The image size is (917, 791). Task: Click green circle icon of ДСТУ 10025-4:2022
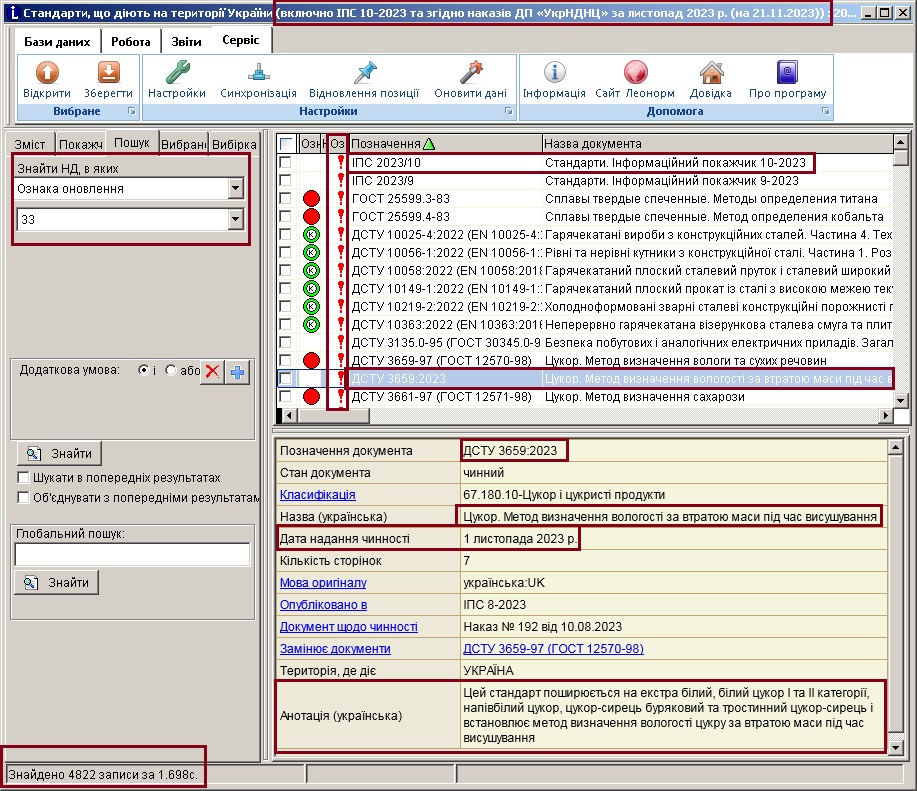click(x=311, y=234)
